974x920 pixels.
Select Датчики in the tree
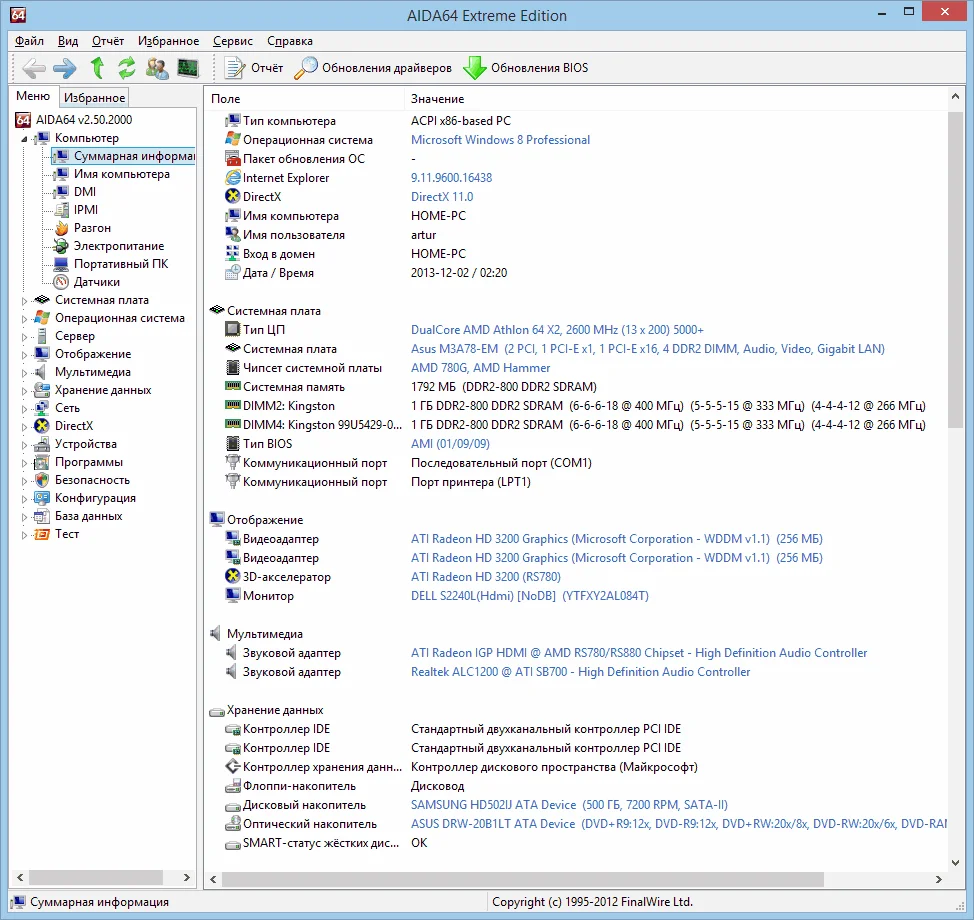[x=96, y=282]
